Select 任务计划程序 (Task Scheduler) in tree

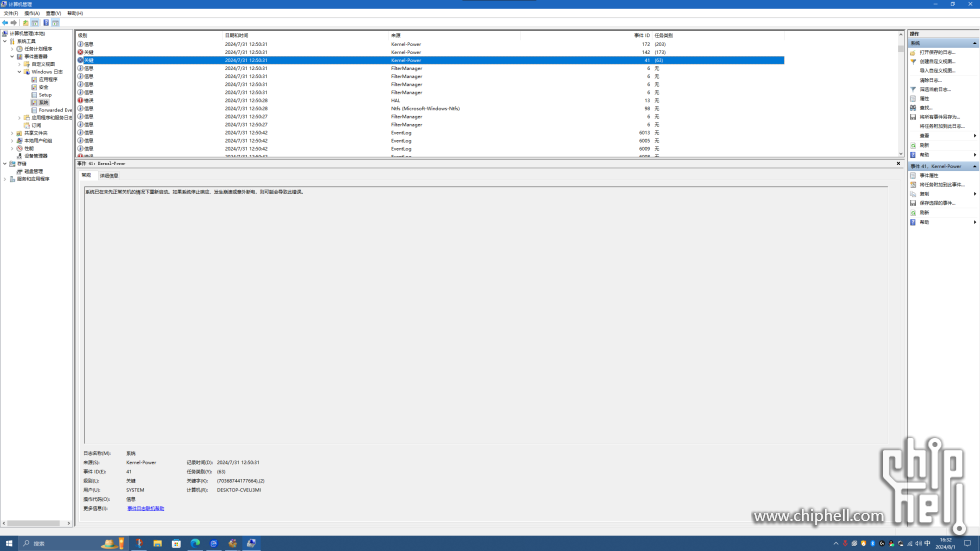click(38, 49)
